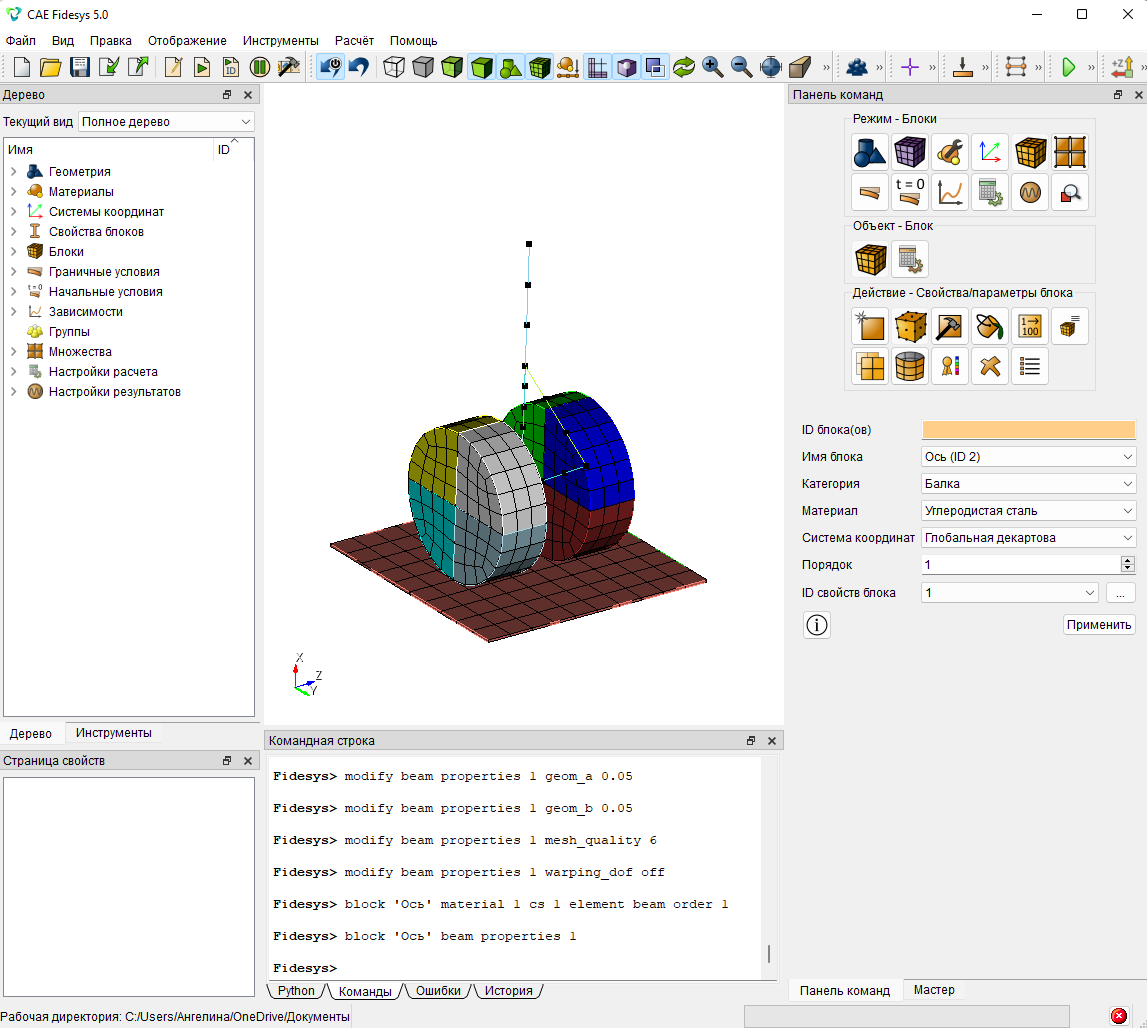Close the Дерево panel

[248, 95]
